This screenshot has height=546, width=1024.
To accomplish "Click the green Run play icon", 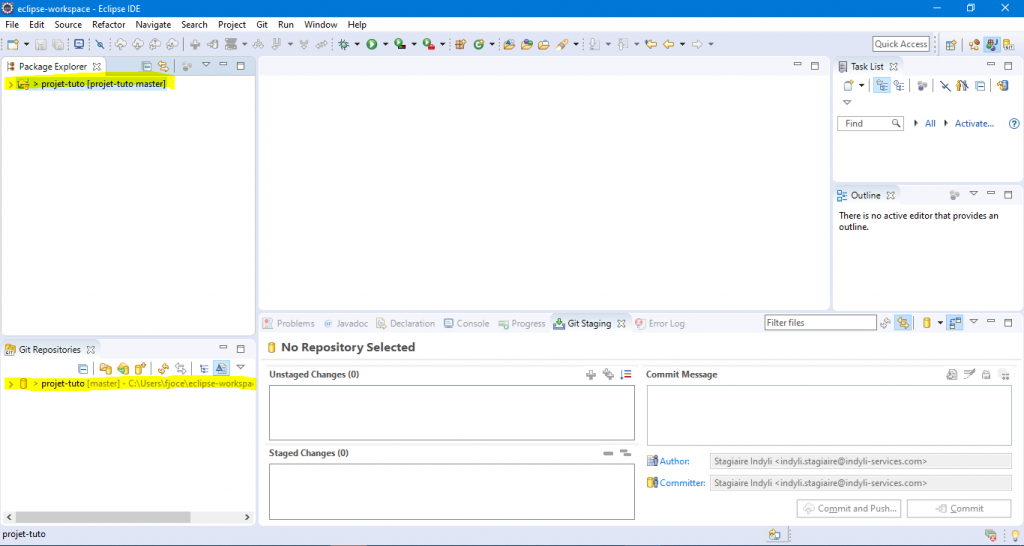I will click(x=372, y=44).
